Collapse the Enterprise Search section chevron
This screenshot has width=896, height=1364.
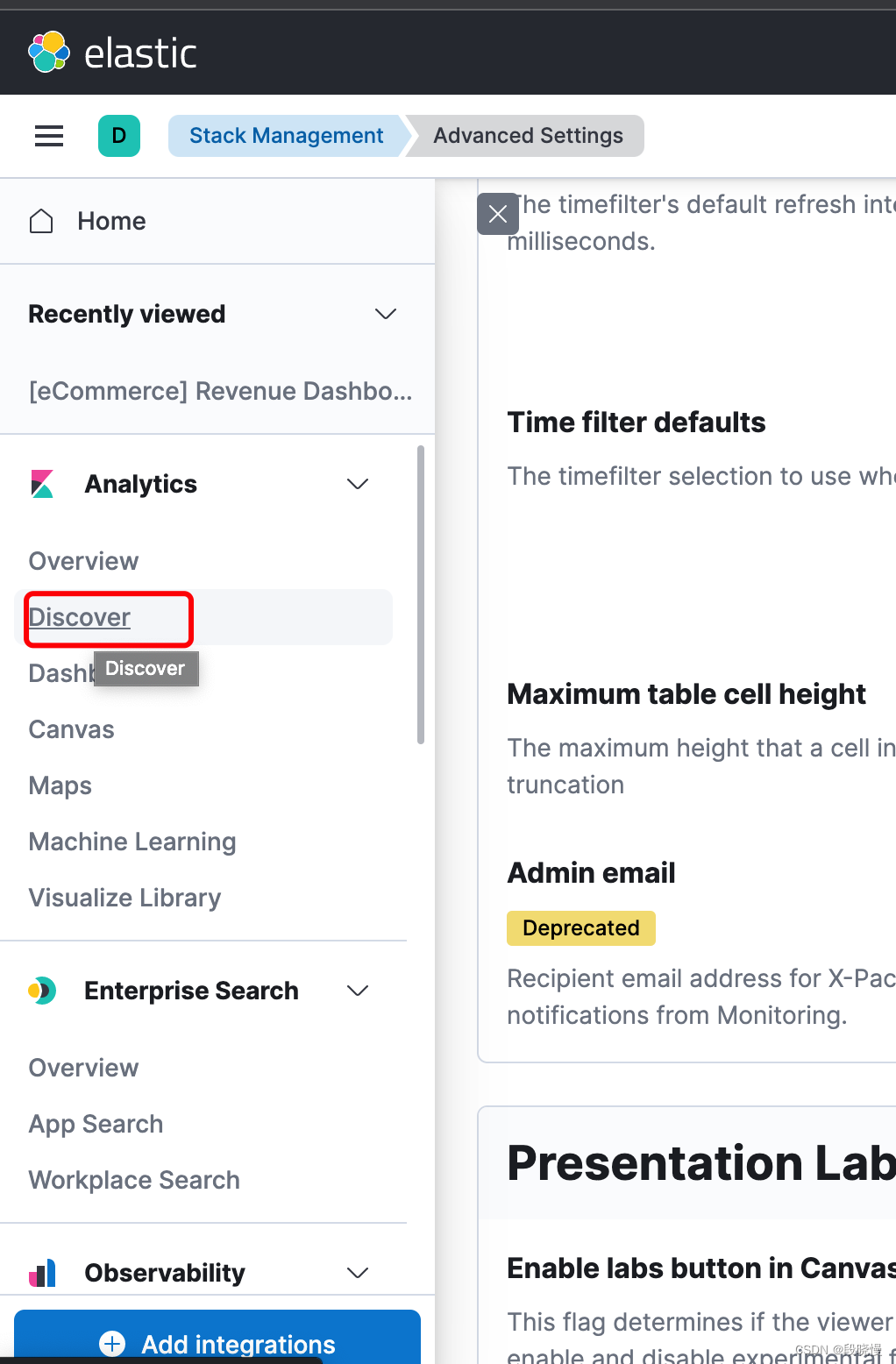click(358, 991)
